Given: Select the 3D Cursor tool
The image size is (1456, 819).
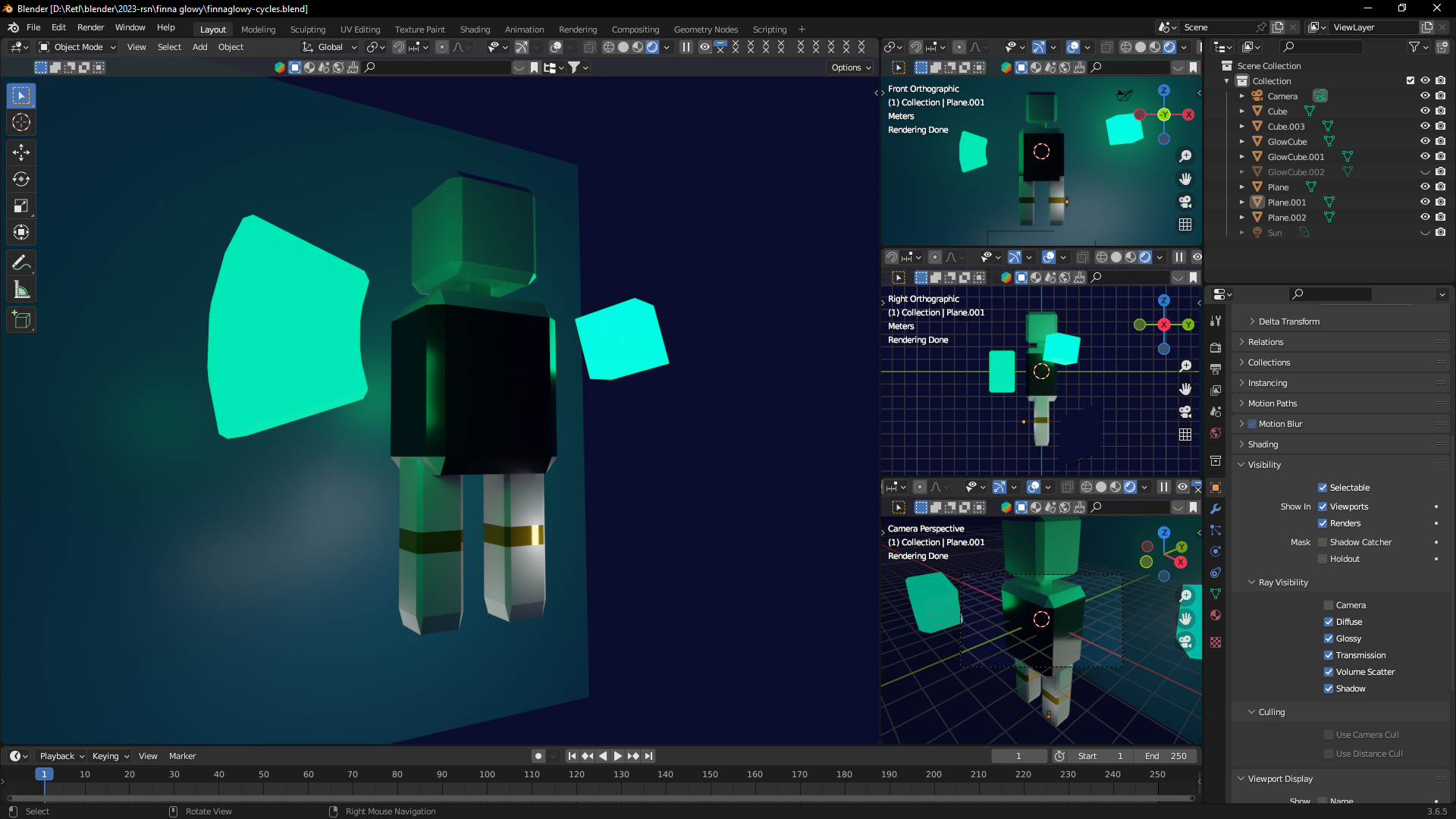Looking at the screenshot, I should click(x=21, y=122).
